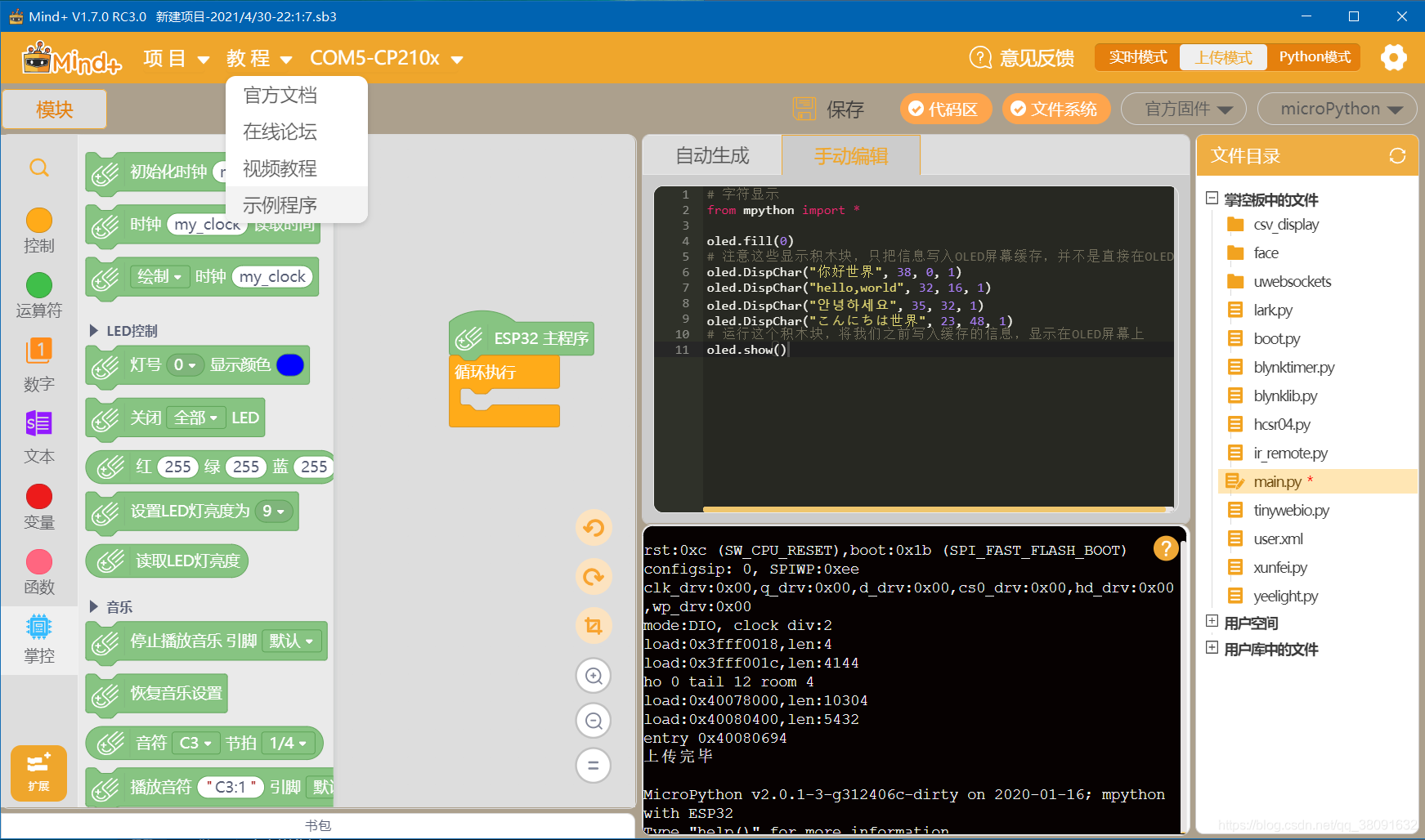
Task: Open the brightness 9 dropdown in LED block
Action: pos(273,512)
